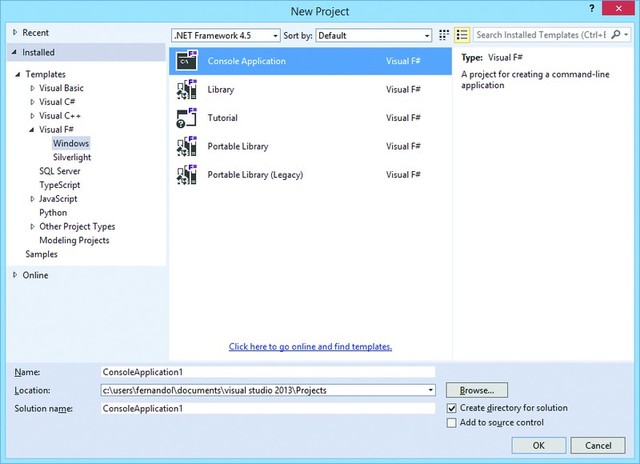Expand the Recent section
This screenshot has width=640, height=464.
point(15,32)
